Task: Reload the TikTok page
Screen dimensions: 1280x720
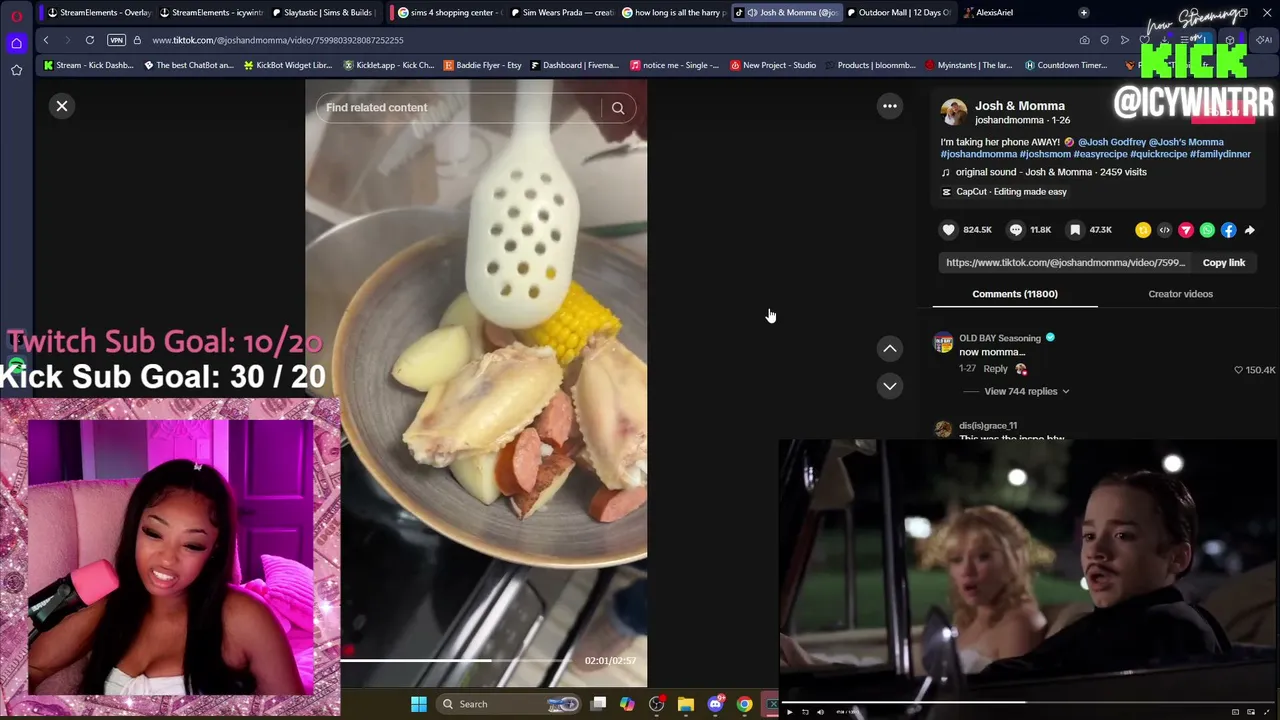Action: [90, 40]
